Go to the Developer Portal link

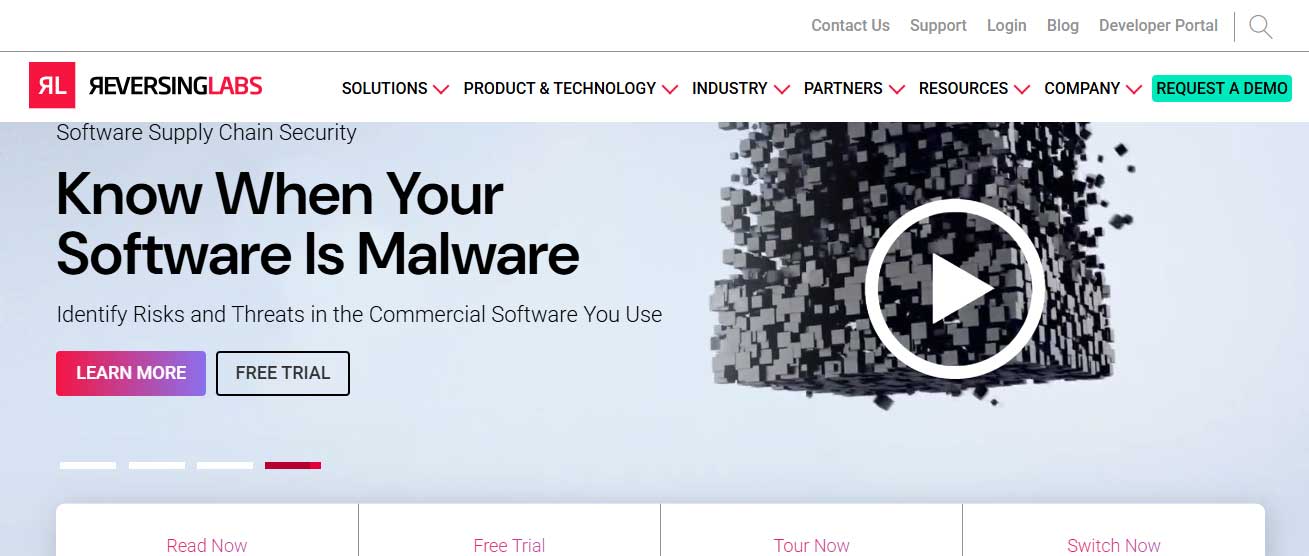click(x=1158, y=26)
